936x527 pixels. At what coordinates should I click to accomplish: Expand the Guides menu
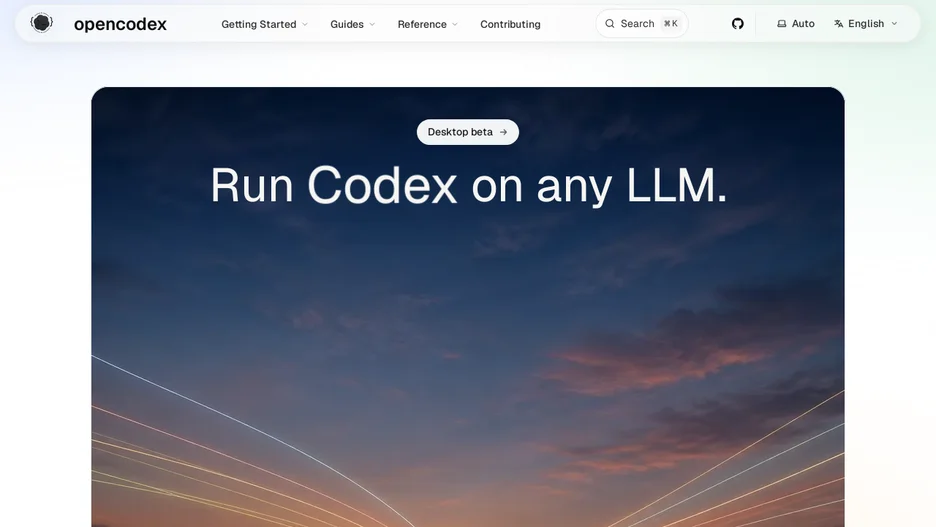coord(352,24)
